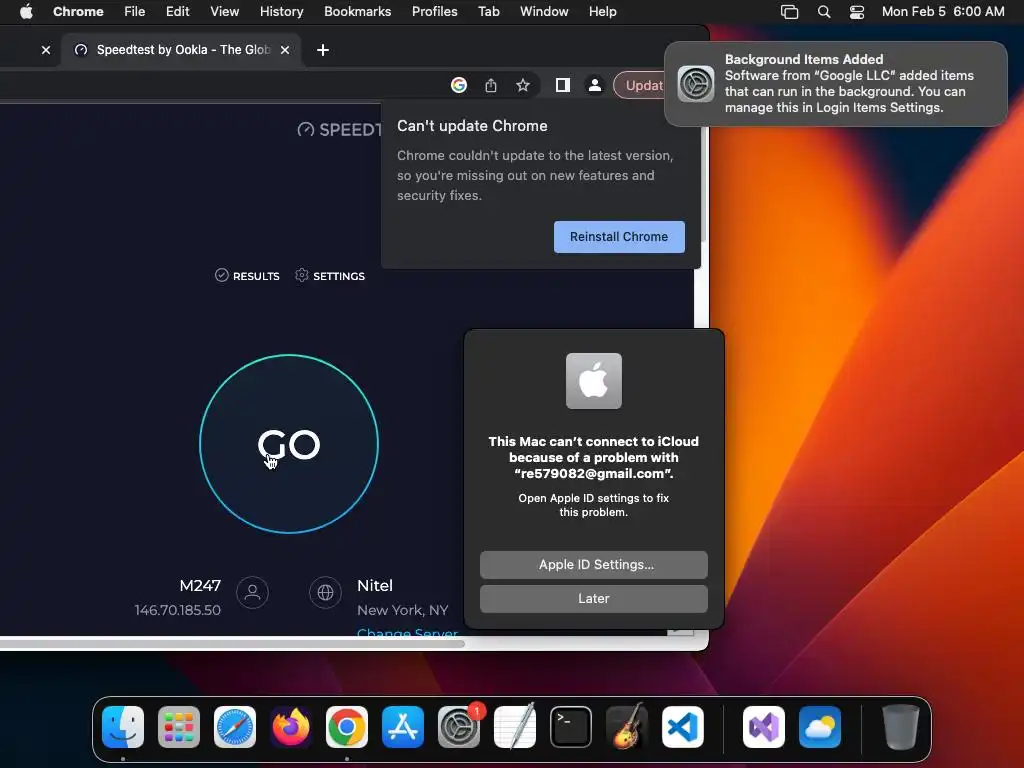This screenshot has height=768, width=1024.
Task: Click the Stage Manager menu bar icon
Action: 790,12
